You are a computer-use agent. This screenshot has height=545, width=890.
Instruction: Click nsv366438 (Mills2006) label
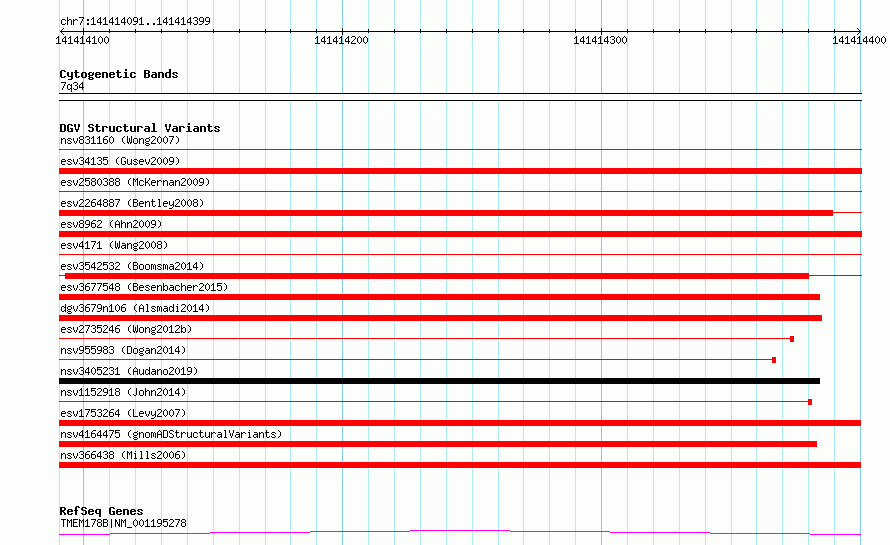[123, 455]
